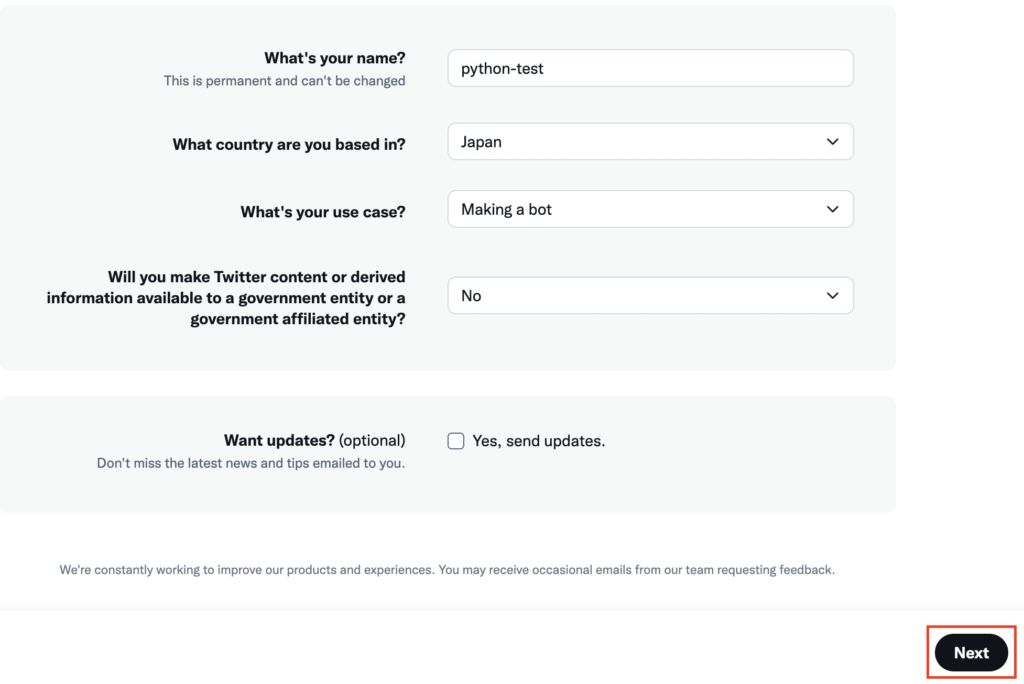Open the country dropdown showing Japan
The image size is (1024, 684).
coord(650,141)
